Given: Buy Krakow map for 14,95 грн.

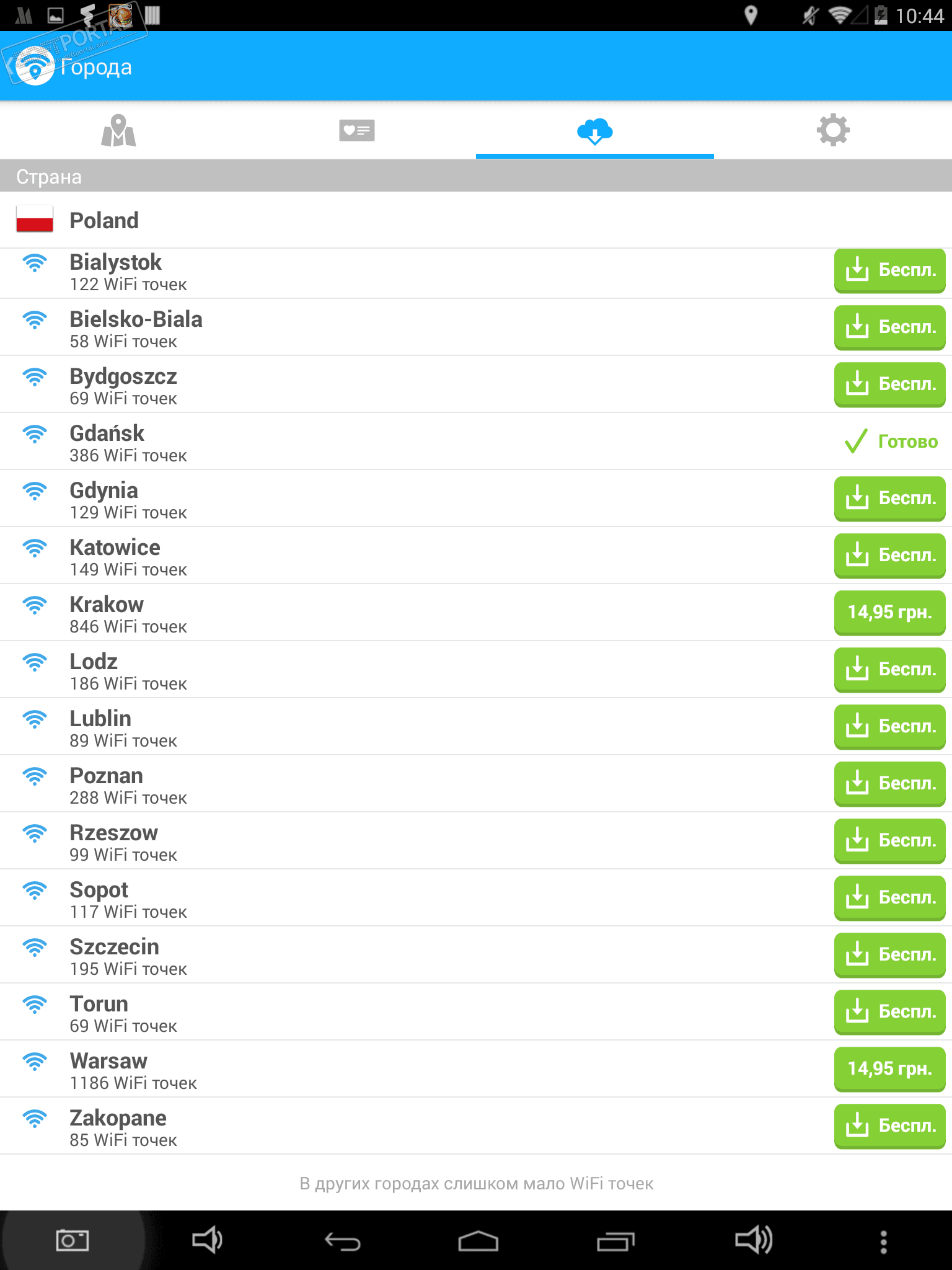Looking at the screenshot, I should pyautogui.click(x=889, y=613).
